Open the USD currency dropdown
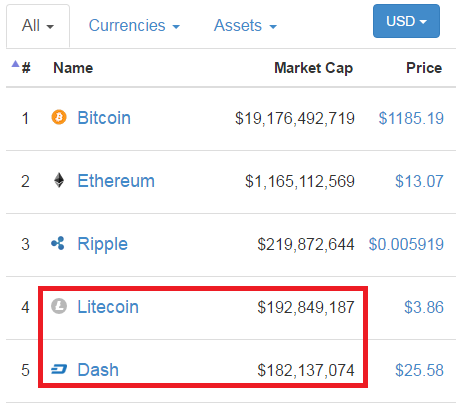The image size is (456, 412). [x=406, y=21]
